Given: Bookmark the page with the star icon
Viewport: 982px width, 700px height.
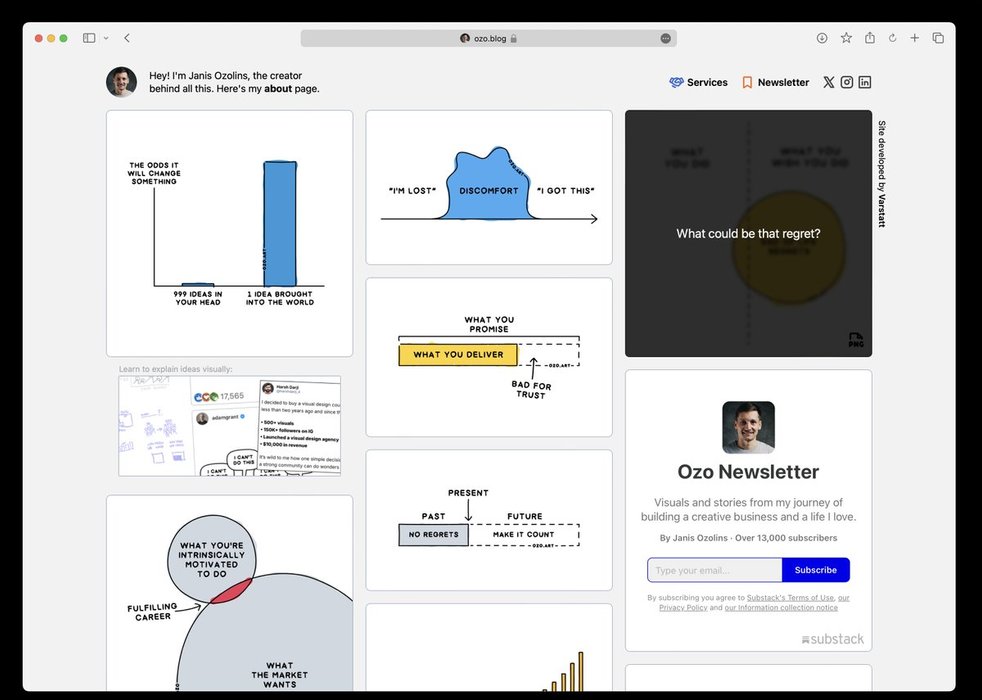Looking at the screenshot, I should pyautogui.click(x=846, y=38).
